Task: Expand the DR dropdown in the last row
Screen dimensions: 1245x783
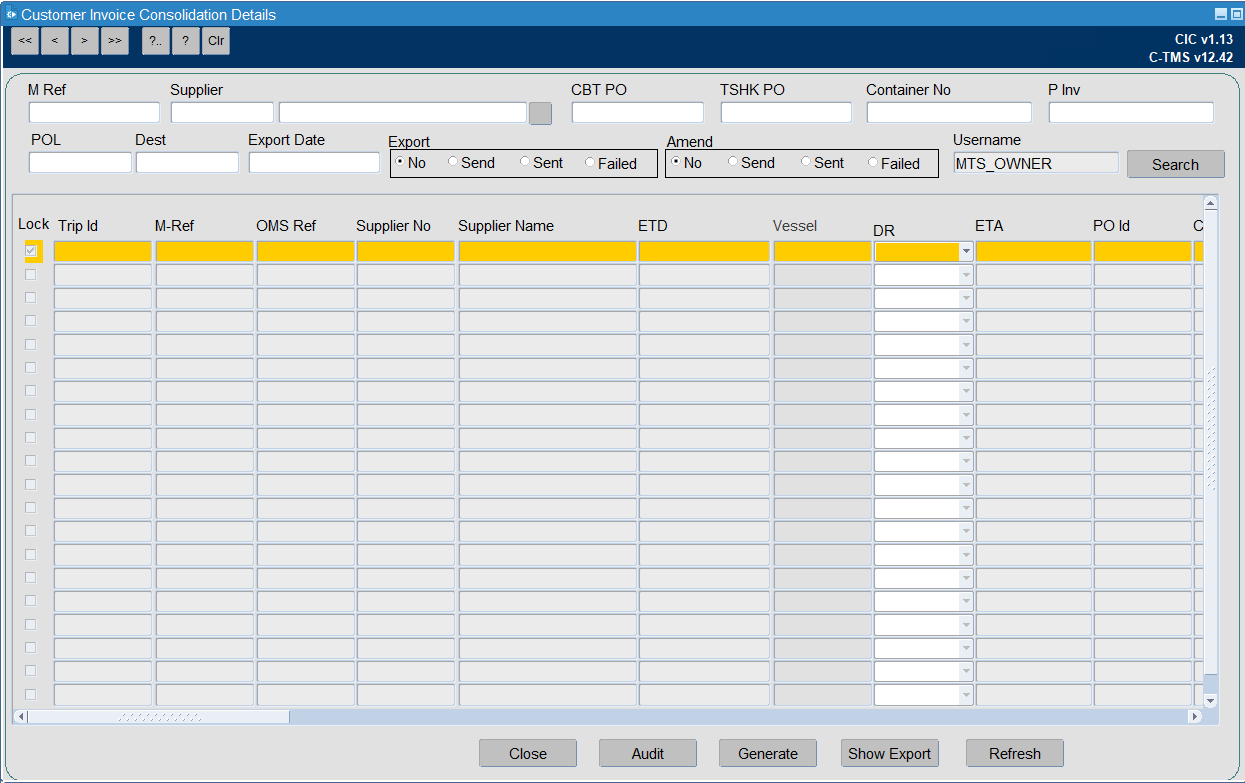Action: pos(966,695)
